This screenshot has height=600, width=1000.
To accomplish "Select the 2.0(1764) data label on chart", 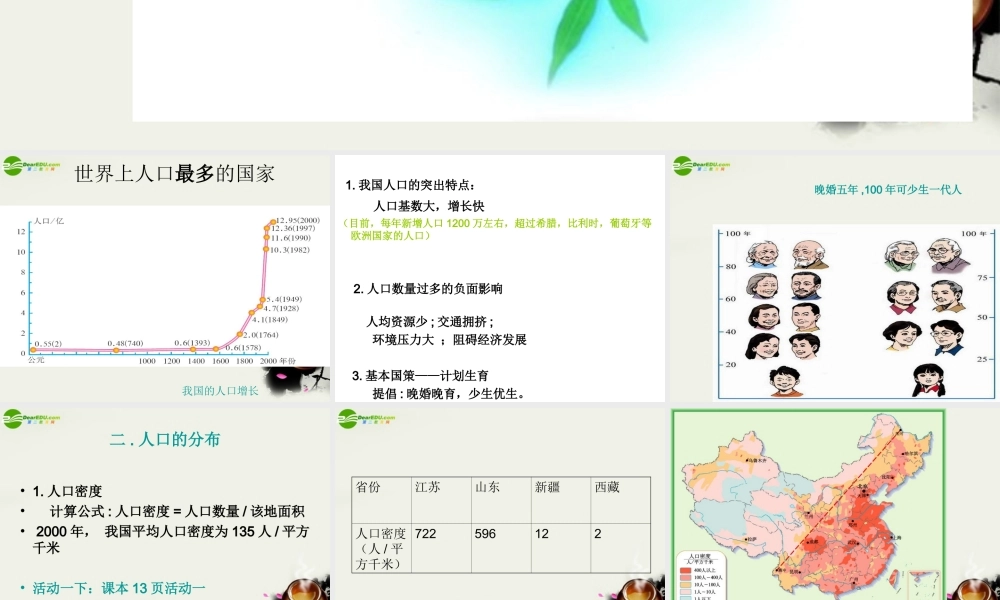I will coord(260,335).
